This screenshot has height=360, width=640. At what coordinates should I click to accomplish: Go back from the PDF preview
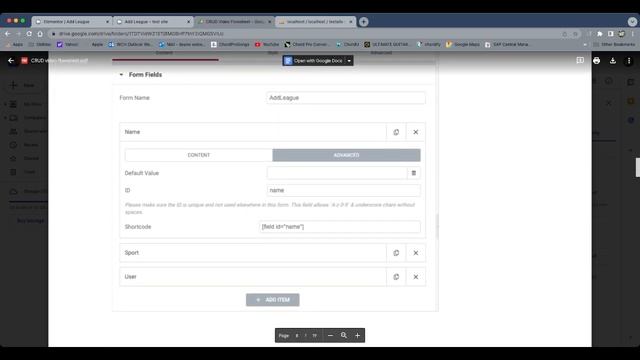[11, 61]
